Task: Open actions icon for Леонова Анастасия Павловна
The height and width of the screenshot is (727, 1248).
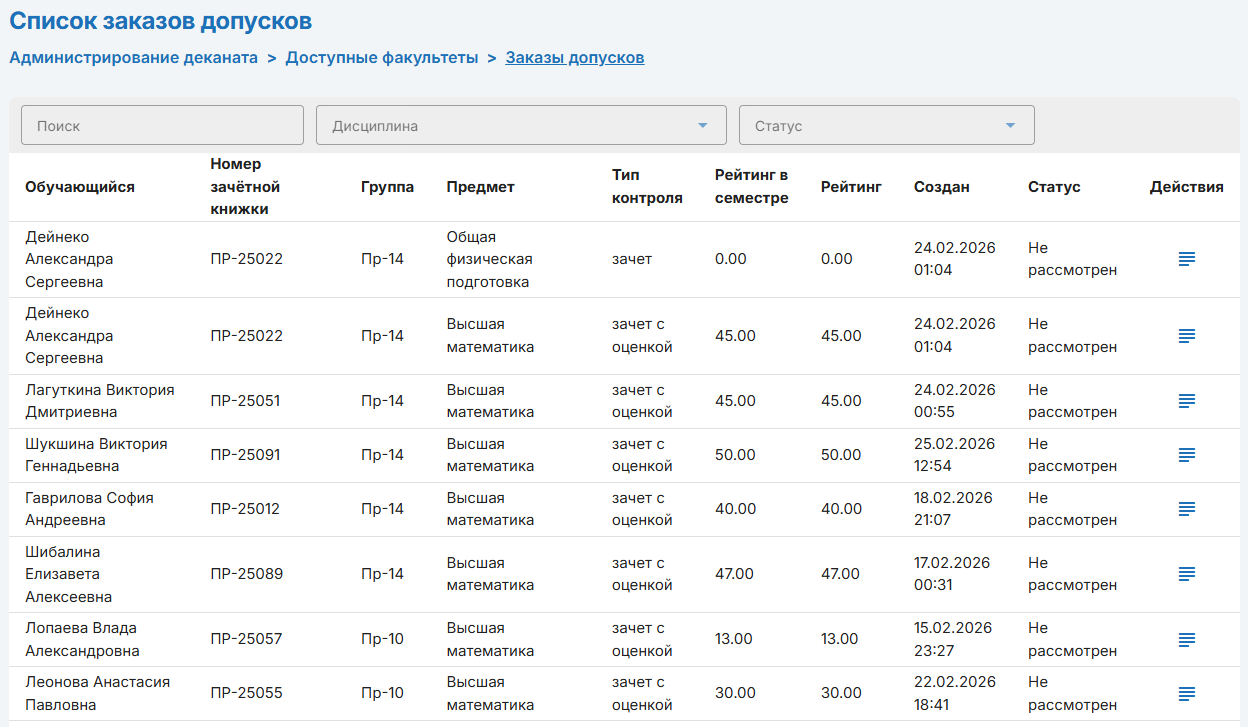Action: [1186, 693]
